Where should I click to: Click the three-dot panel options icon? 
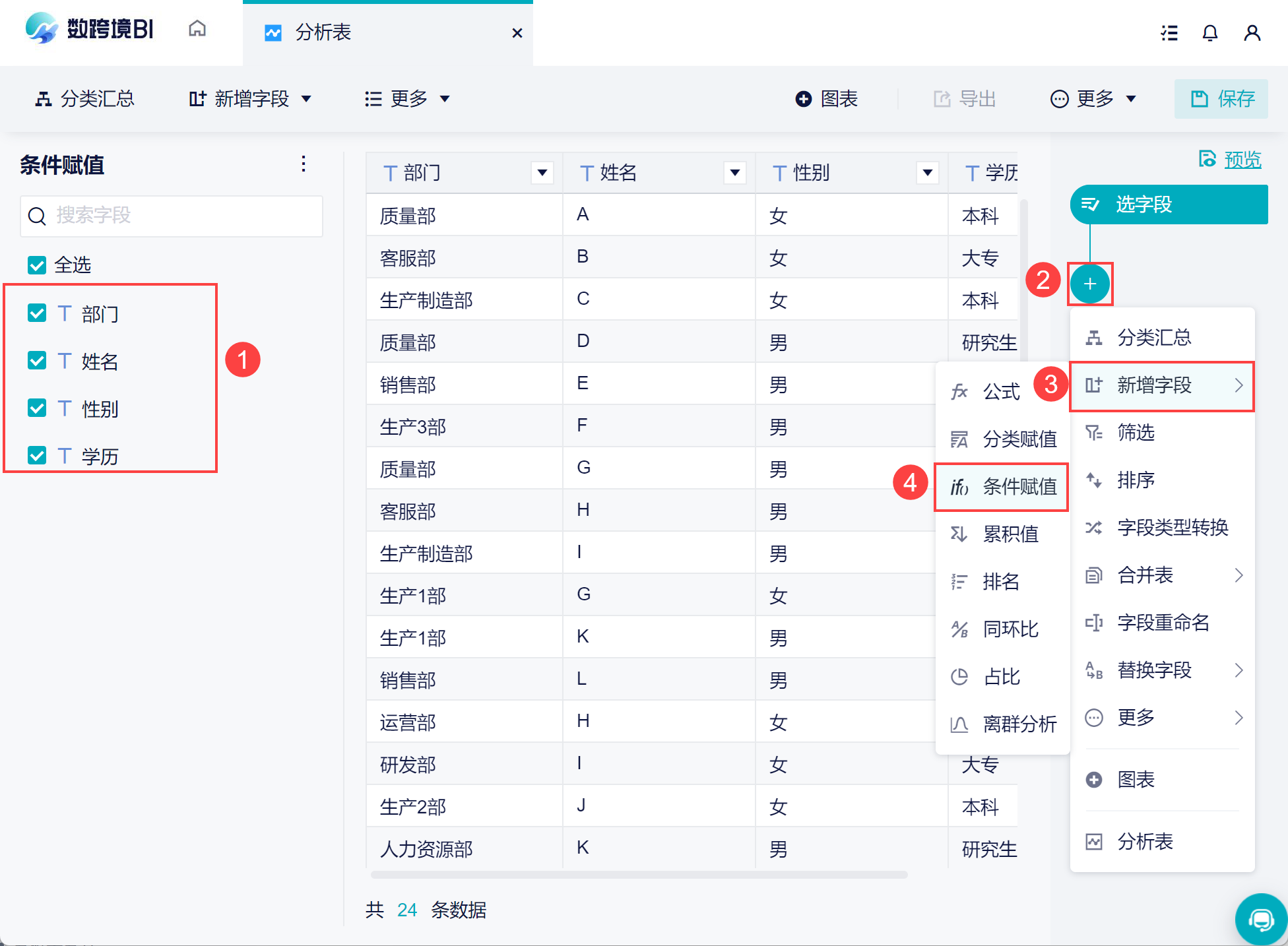(x=303, y=164)
